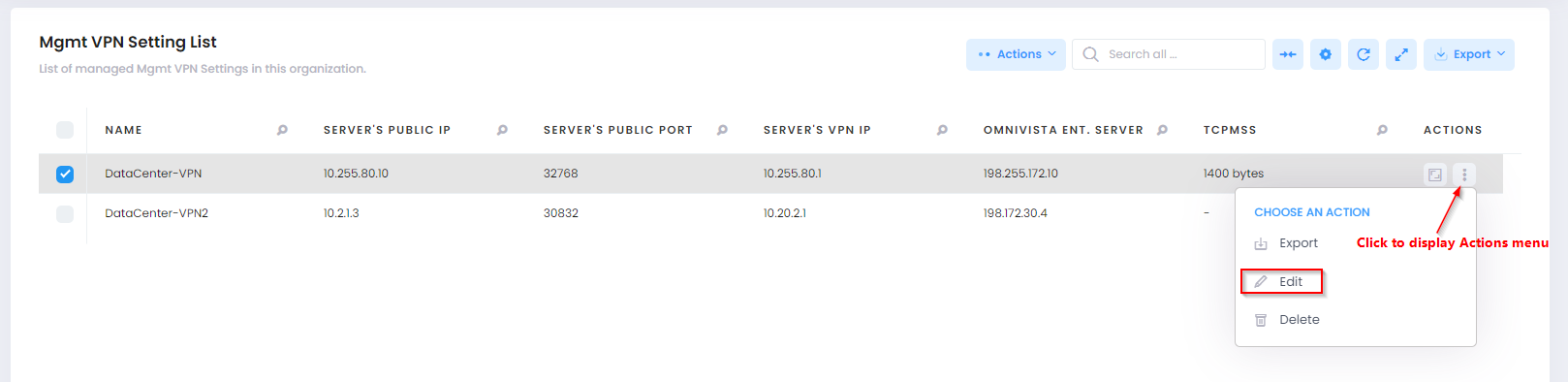Click three-dot actions menu for DataCenter-VPN
This screenshot has width=1568, height=382.
tap(1464, 175)
